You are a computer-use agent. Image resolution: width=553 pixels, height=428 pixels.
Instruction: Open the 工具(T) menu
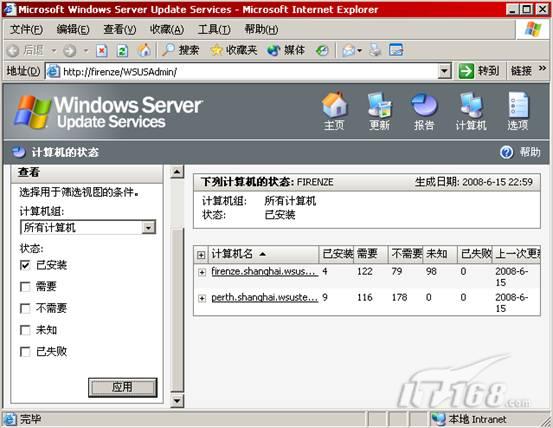(214, 29)
